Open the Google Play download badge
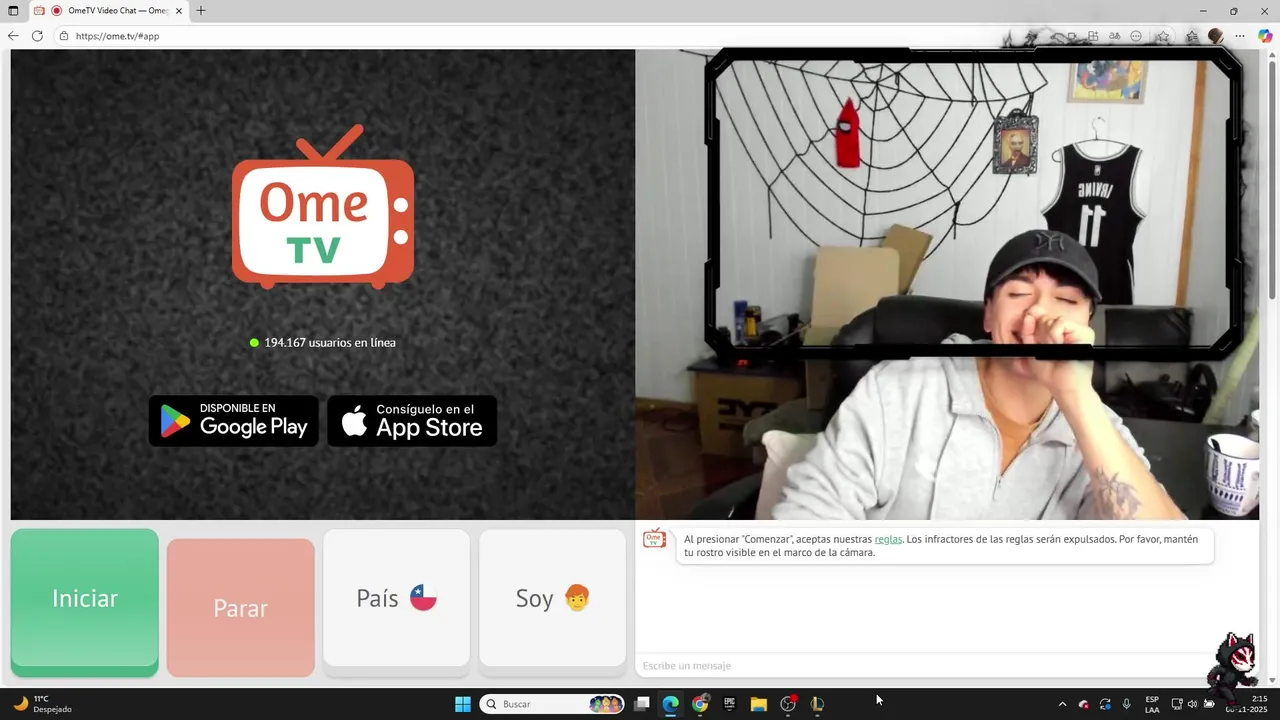This screenshot has height=720, width=1280. [234, 421]
